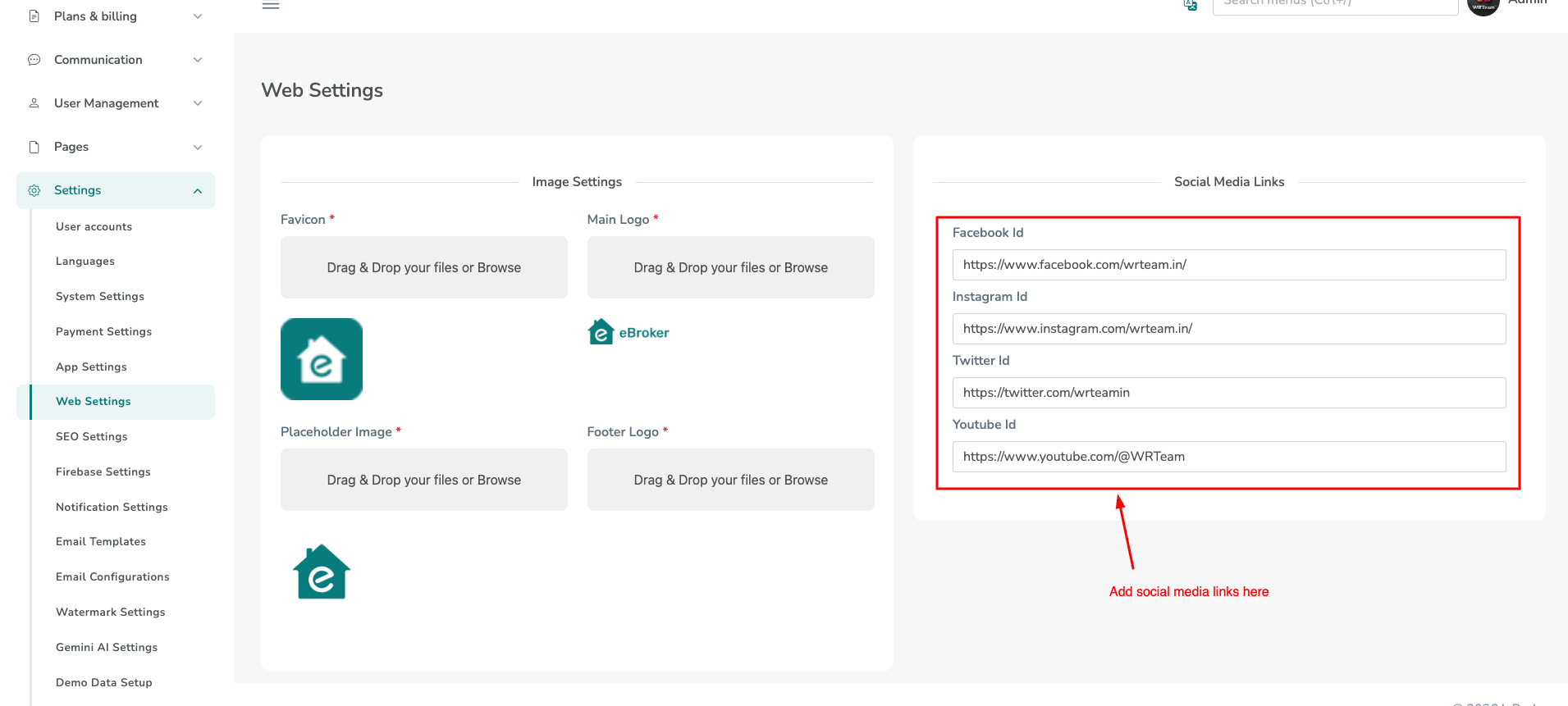The height and width of the screenshot is (706, 1568).
Task: Expand the Plans & billing chevron
Action: pyautogui.click(x=198, y=16)
